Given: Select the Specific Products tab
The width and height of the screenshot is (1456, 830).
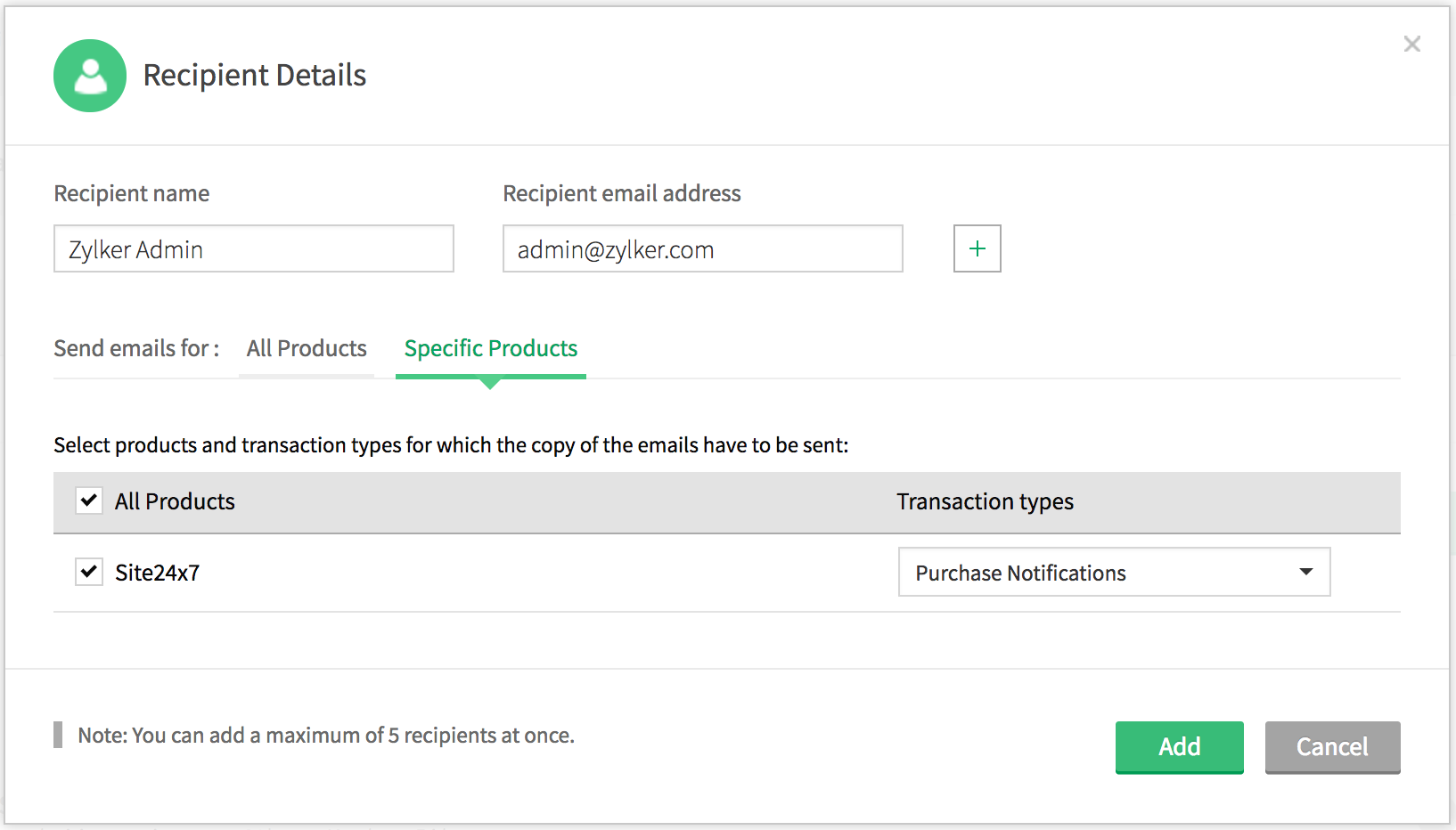Looking at the screenshot, I should pyautogui.click(x=490, y=348).
